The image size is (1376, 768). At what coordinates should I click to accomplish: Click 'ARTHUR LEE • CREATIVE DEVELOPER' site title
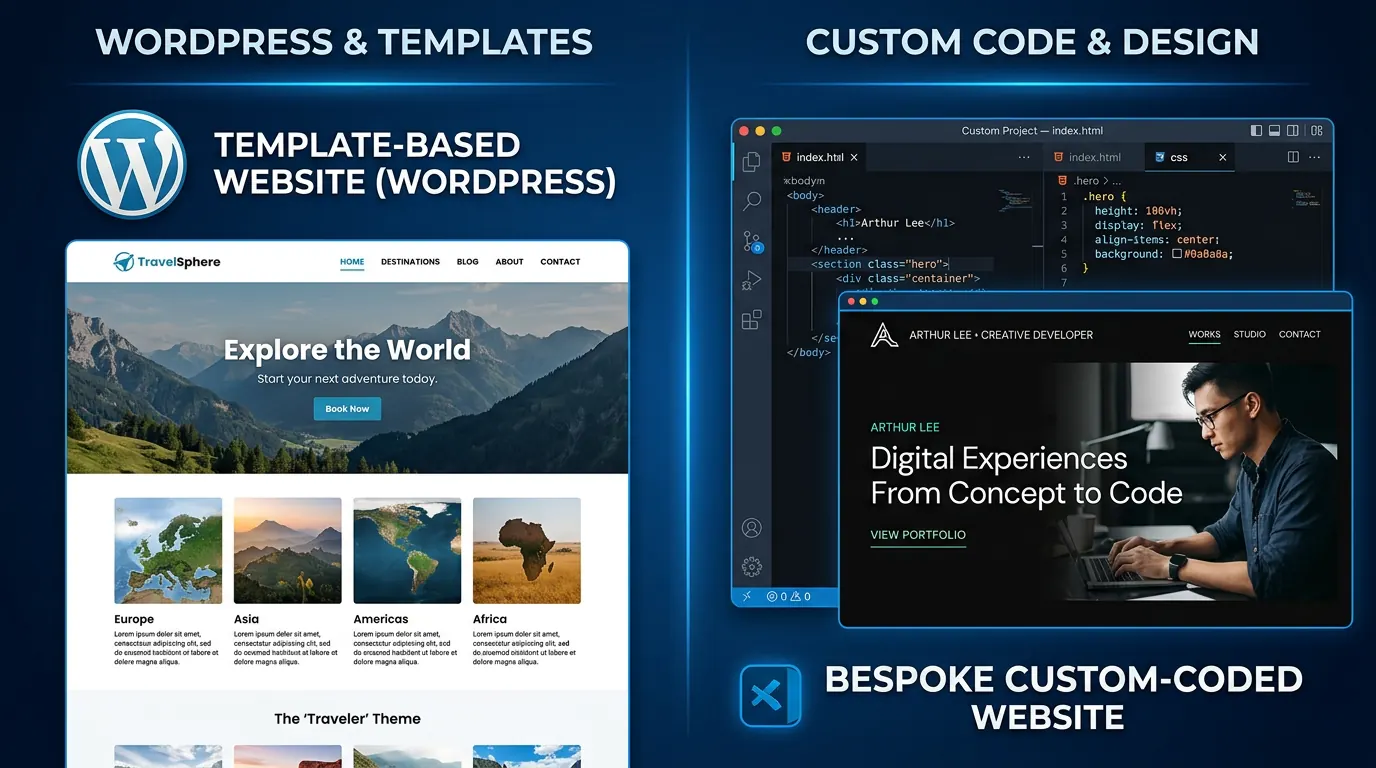pyautogui.click(x=1001, y=335)
